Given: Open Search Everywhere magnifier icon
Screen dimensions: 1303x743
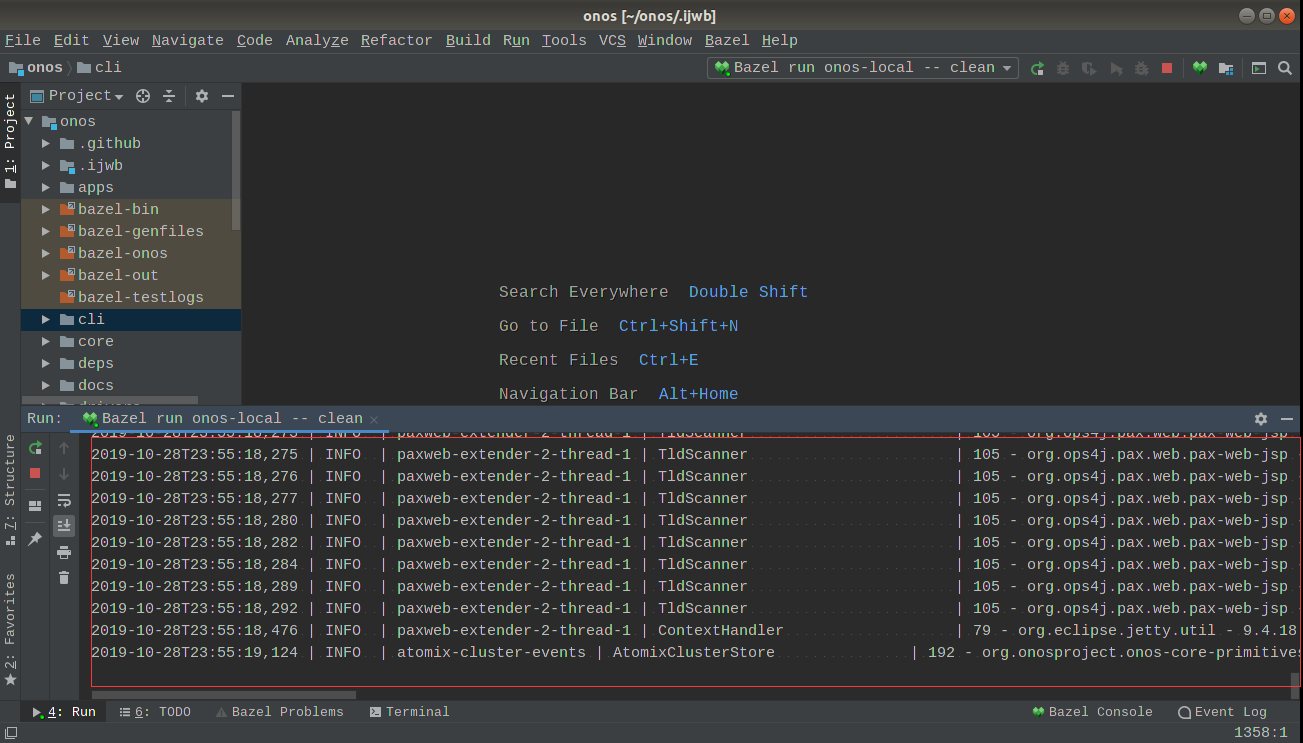Looking at the screenshot, I should pos(1285,68).
